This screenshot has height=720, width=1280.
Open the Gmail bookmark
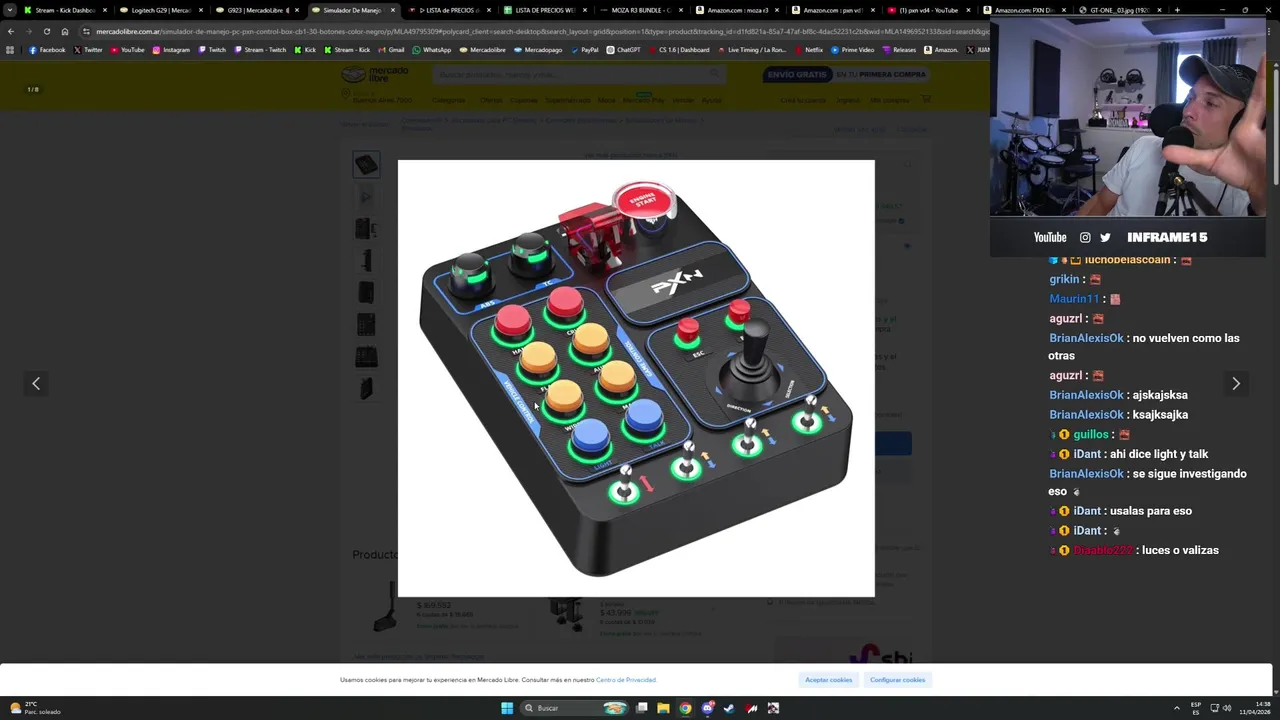coord(392,50)
